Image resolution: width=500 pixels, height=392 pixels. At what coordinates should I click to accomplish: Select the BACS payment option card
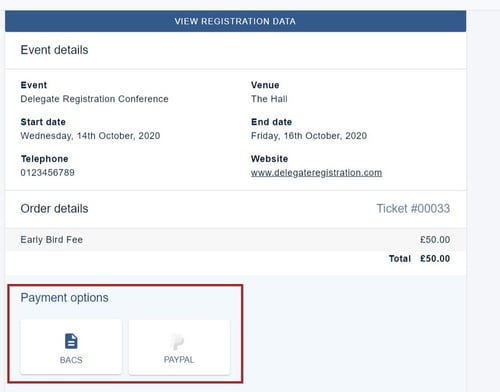(71, 347)
